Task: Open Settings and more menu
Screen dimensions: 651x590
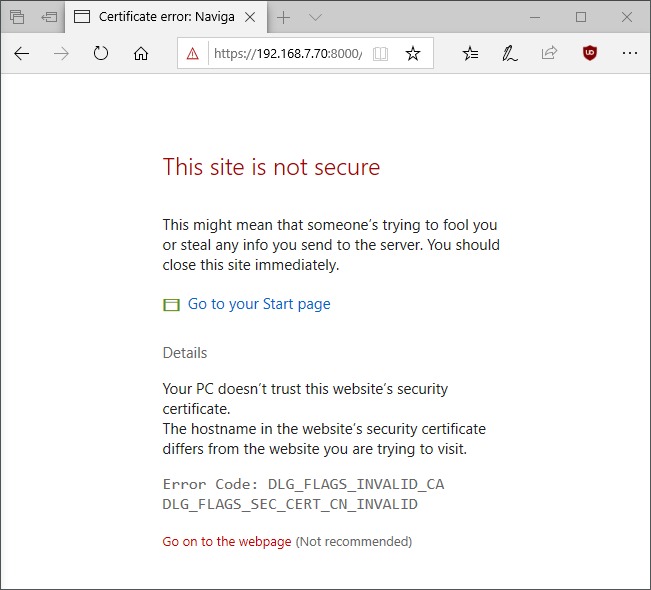Action: pyautogui.click(x=629, y=54)
